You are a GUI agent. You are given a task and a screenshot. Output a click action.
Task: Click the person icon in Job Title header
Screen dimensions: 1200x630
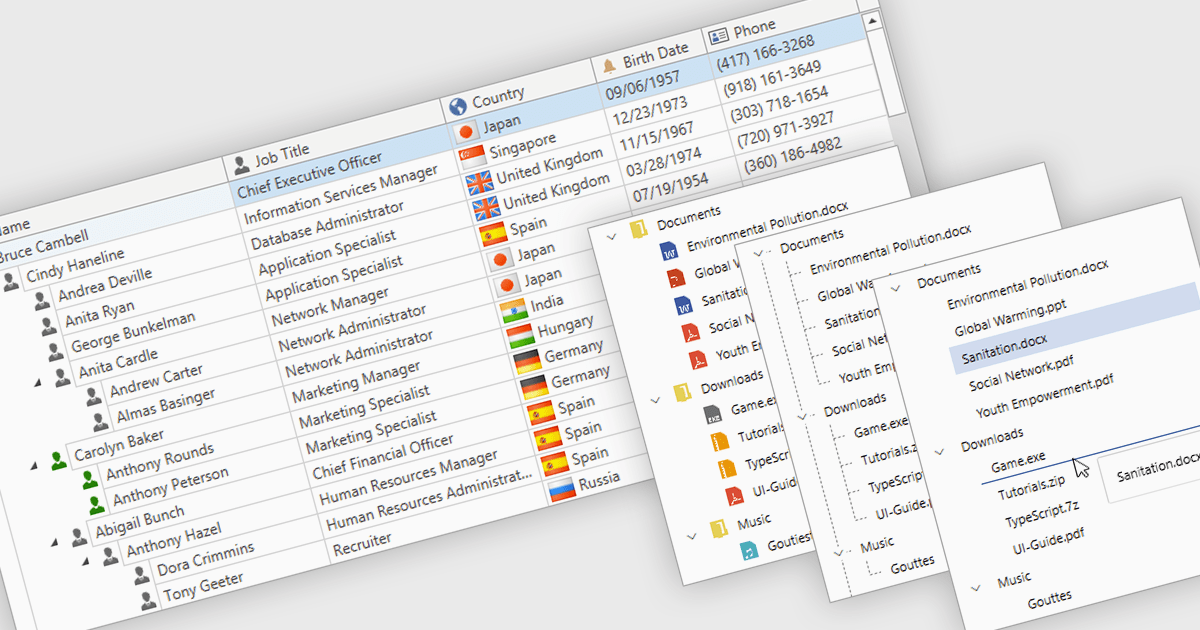point(241,164)
